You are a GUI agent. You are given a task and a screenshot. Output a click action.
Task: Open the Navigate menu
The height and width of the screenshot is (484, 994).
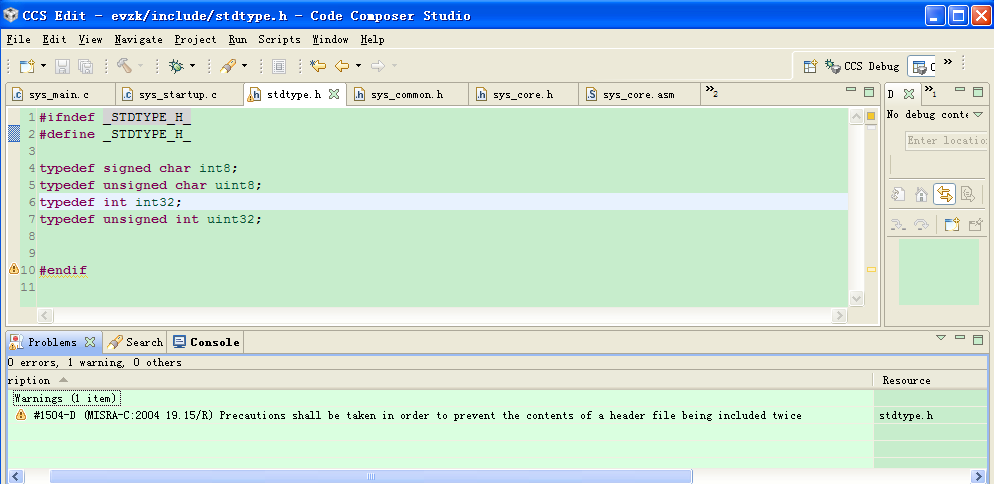click(x=139, y=39)
